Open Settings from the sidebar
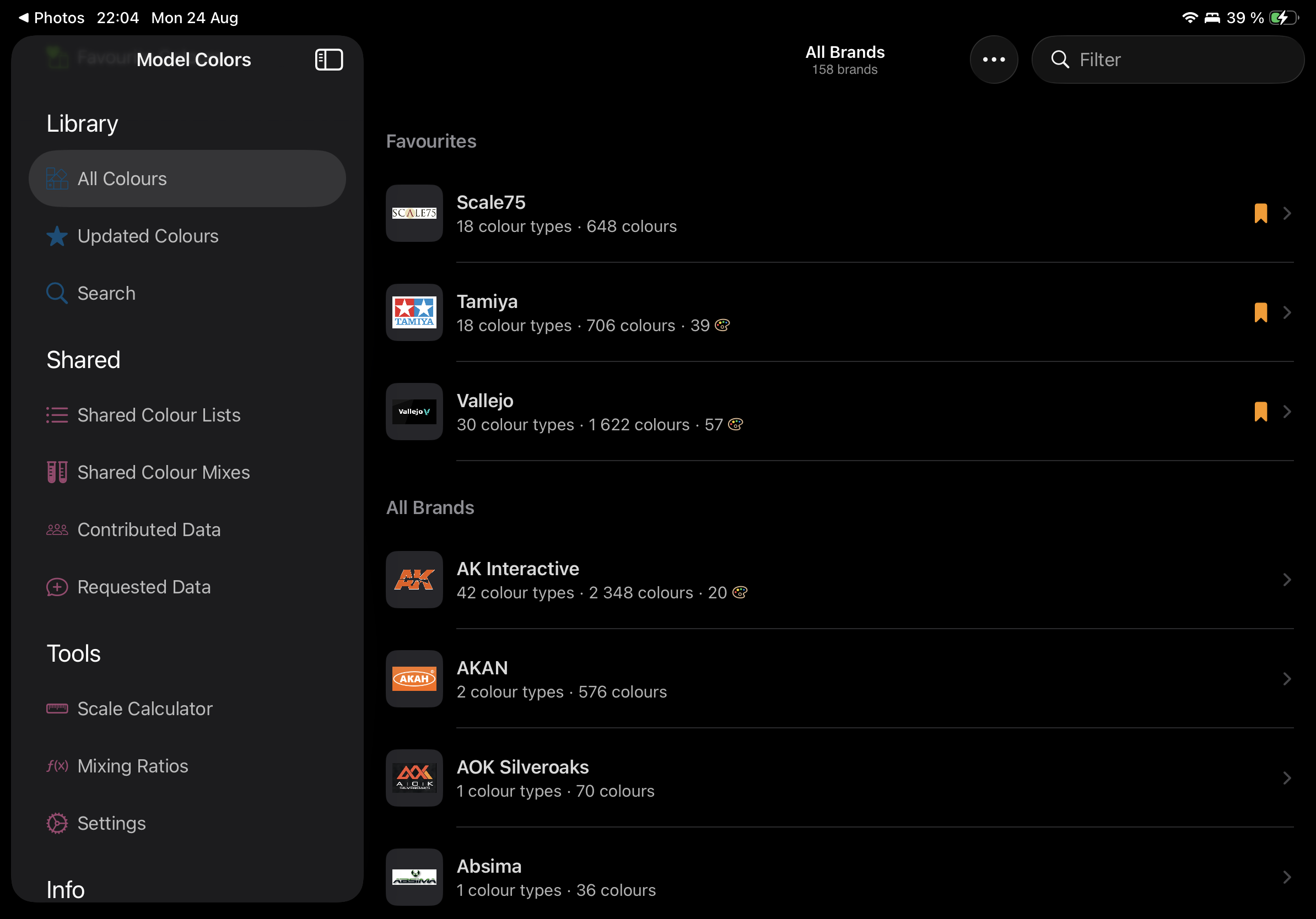This screenshot has height=919, width=1316. point(187,823)
